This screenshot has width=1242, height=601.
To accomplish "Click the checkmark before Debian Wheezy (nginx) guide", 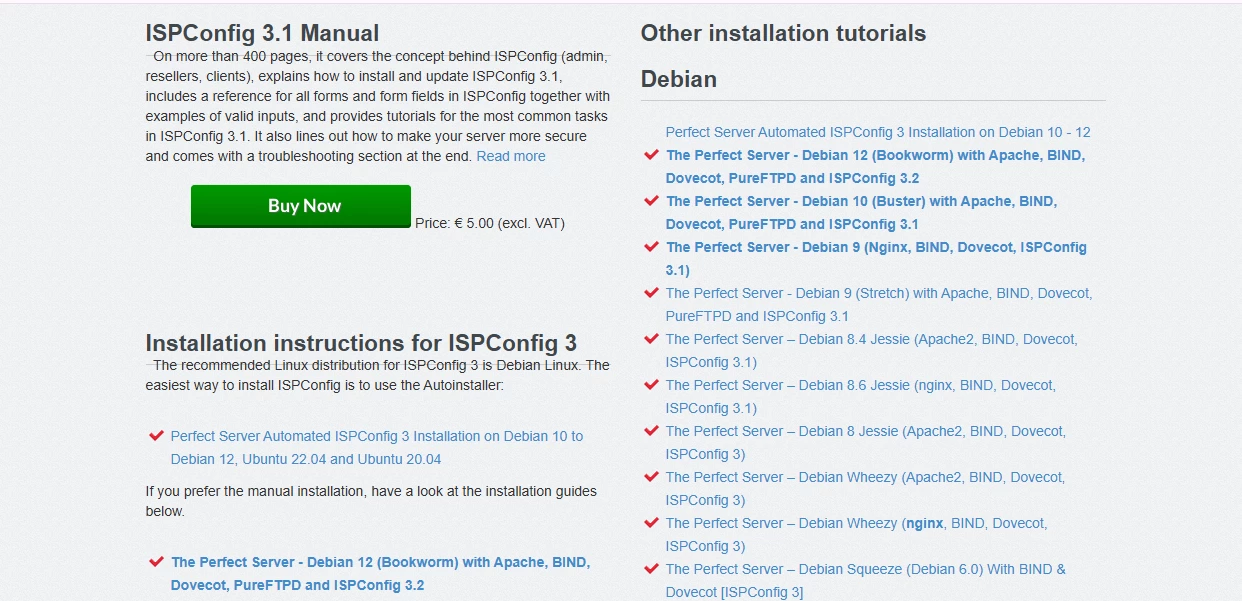I will coord(652,523).
